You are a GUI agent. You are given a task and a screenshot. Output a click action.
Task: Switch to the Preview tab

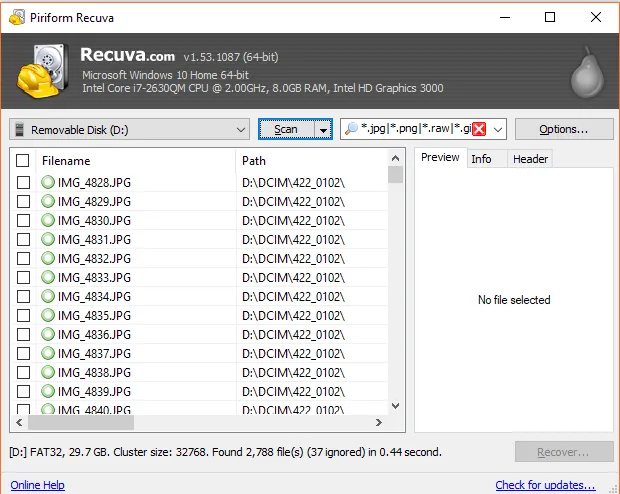[440, 157]
